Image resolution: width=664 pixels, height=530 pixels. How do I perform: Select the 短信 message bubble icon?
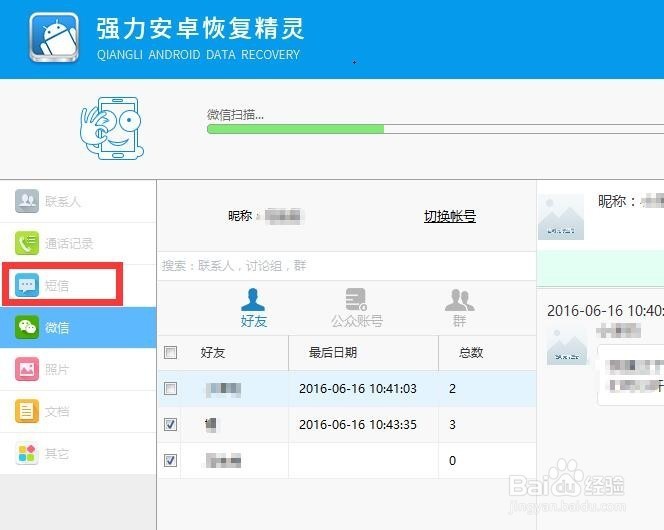[27, 285]
